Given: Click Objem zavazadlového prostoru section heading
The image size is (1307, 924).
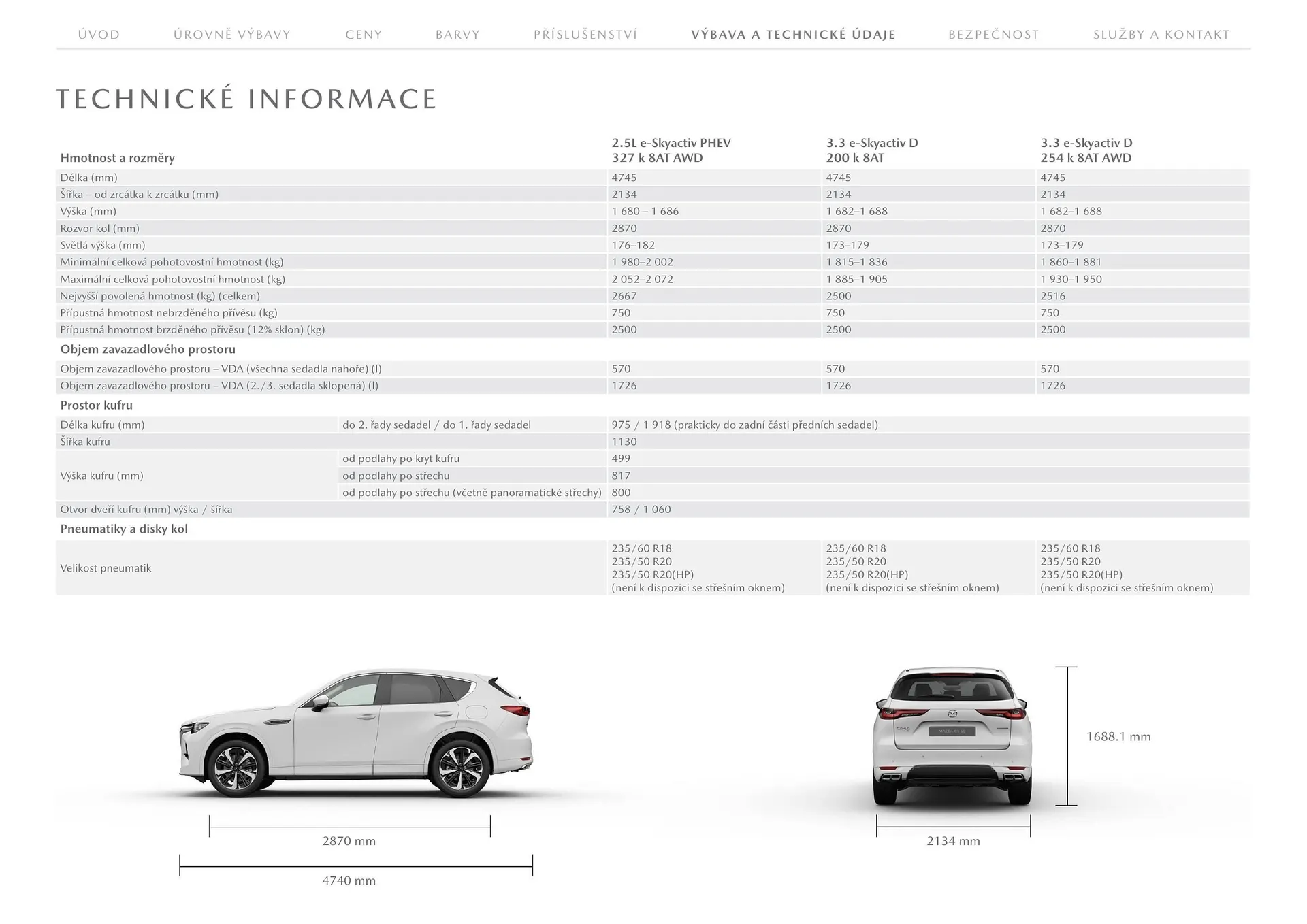Looking at the screenshot, I should (x=148, y=349).
